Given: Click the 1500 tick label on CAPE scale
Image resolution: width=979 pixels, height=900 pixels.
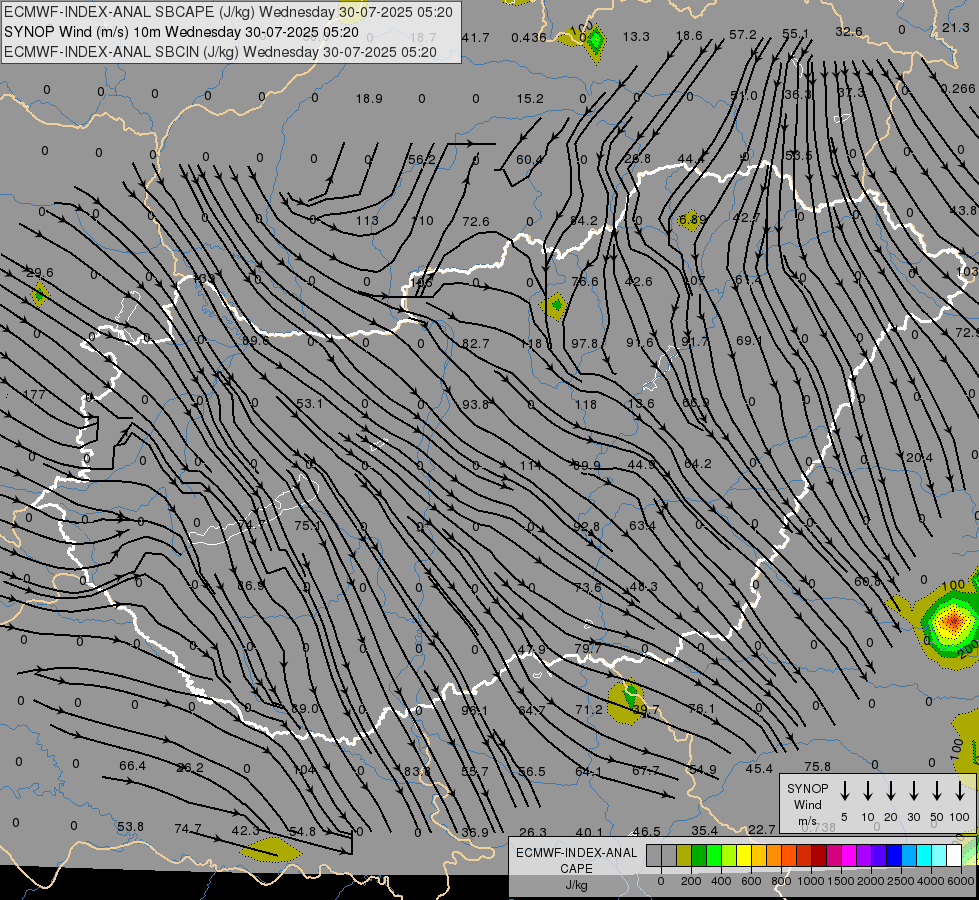Looking at the screenshot, I should tap(841, 881).
